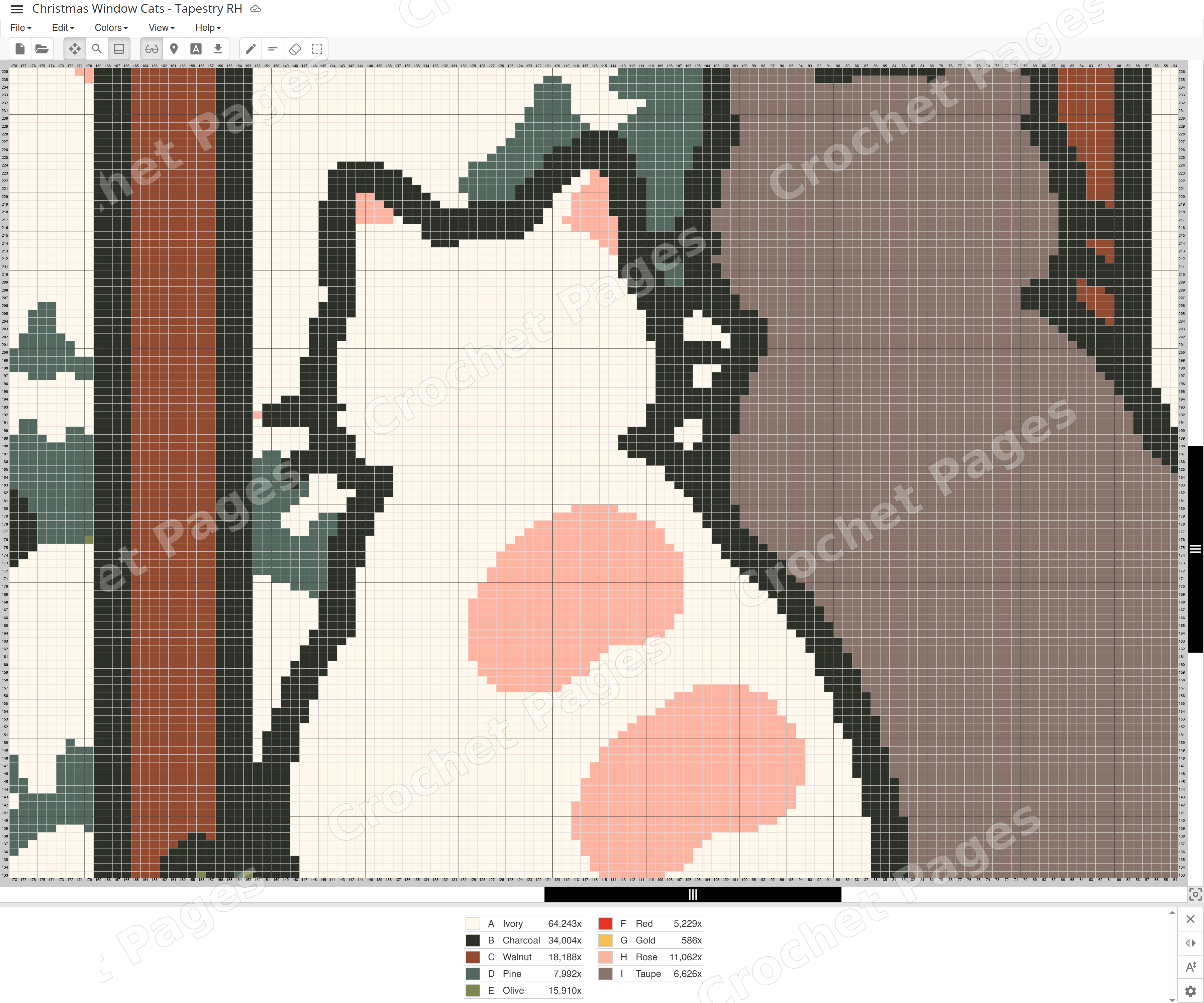
Task: Click the horizontal scrollbar handle
Action: pos(693,895)
